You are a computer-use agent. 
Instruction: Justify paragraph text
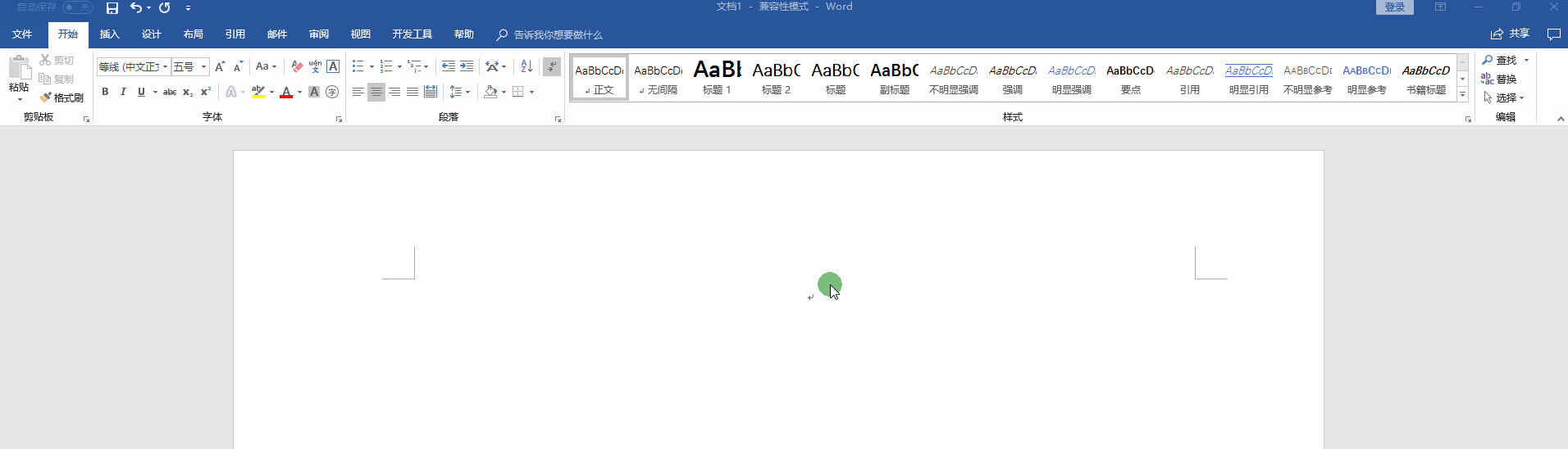(413, 92)
